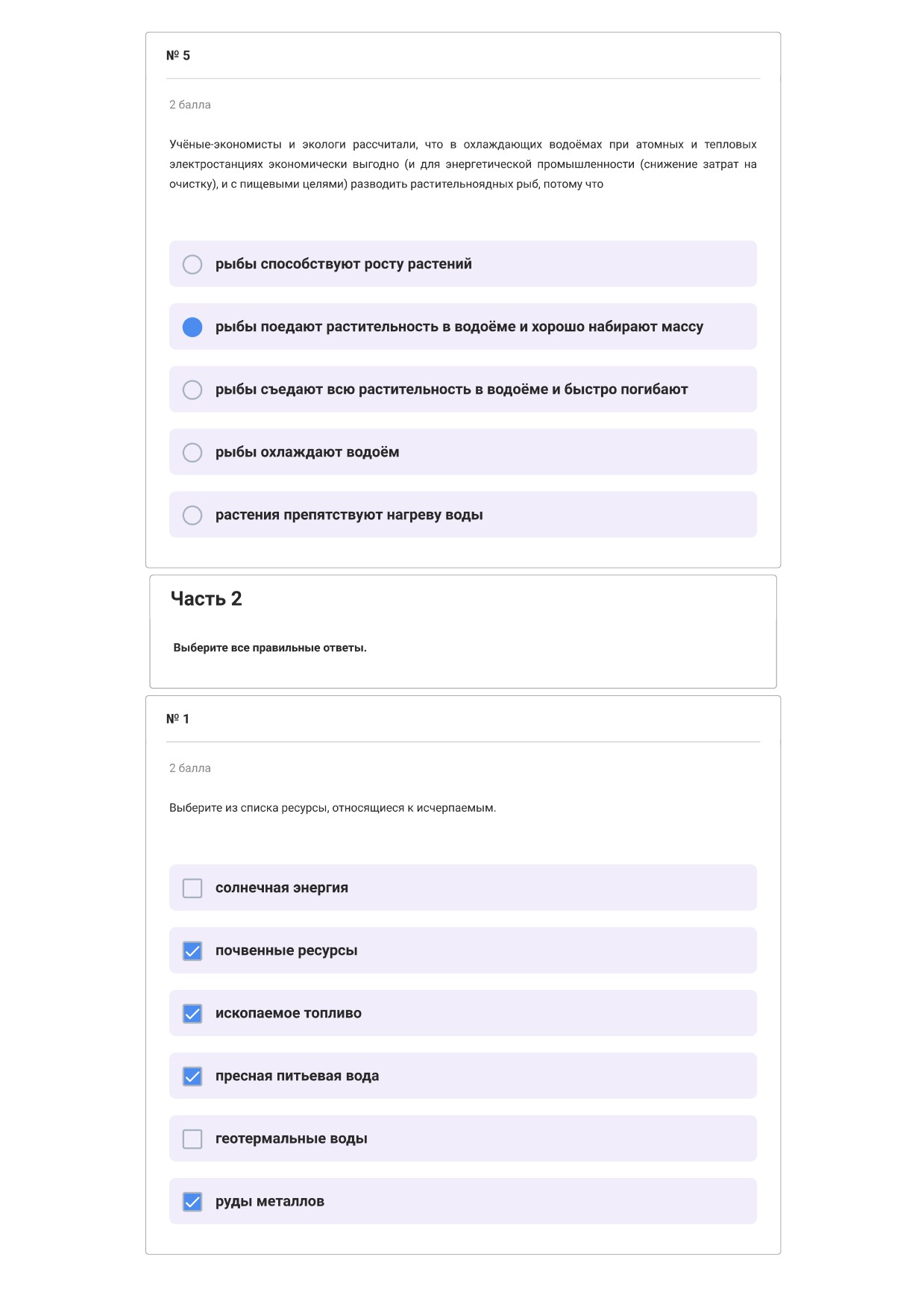Click the '№ 1' question header
The image size is (924, 1307).
(x=177, y=718)
